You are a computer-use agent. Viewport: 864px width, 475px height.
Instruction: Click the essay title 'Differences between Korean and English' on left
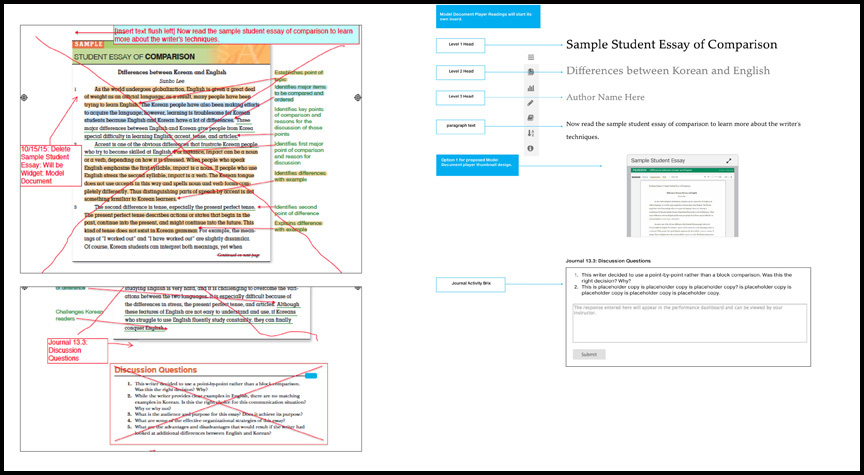click(x=172, y=72)
